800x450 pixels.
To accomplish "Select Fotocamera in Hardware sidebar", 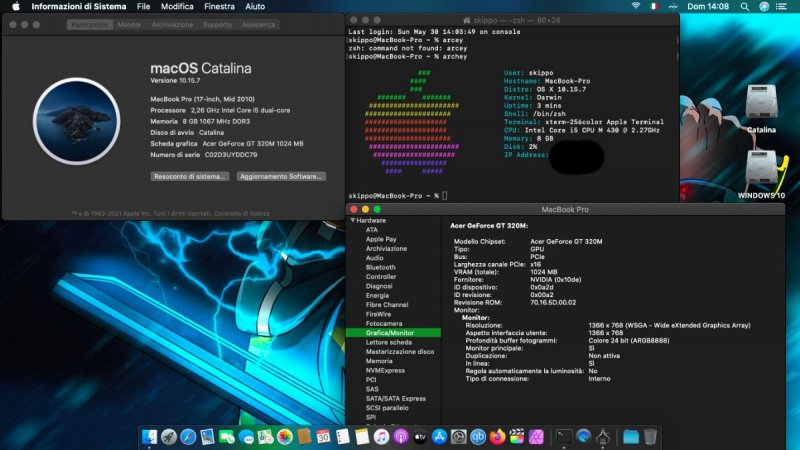I will click(x=384, y=323).
